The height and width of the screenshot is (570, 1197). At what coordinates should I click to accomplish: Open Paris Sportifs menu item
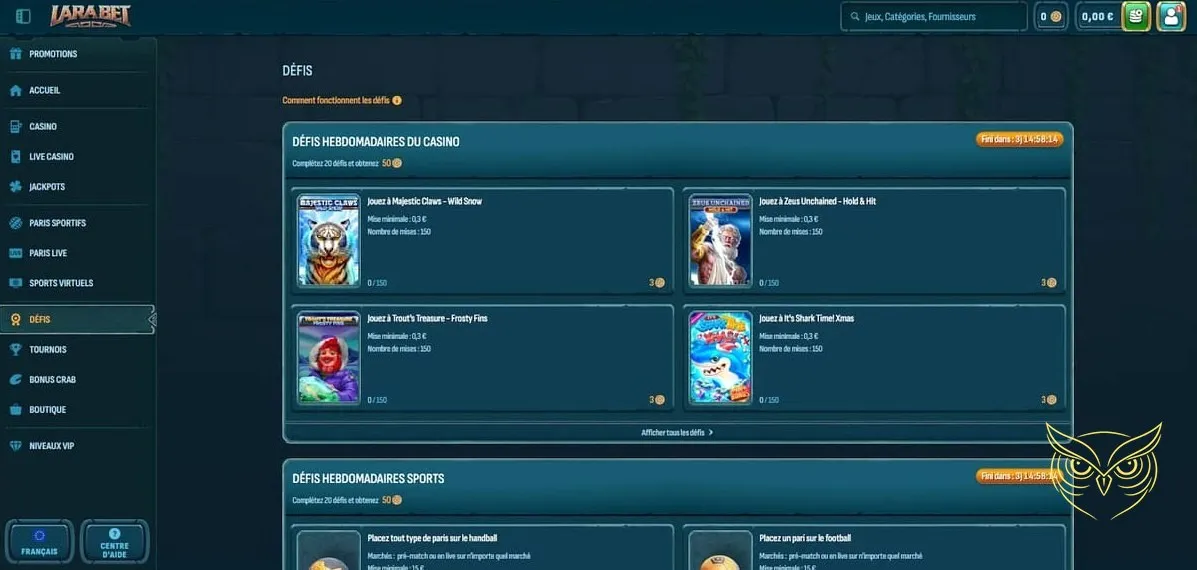pos(57,223)
